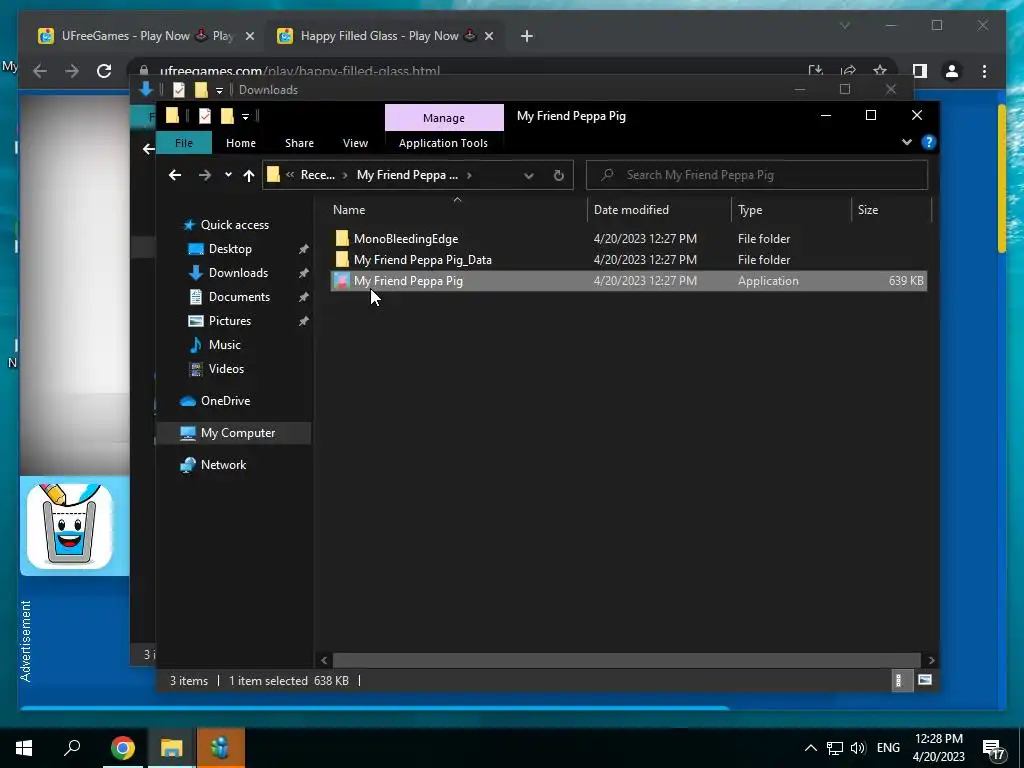Open Chrome three-dot menu
The height and width of the screenshot is (768, 1024).
click(x=984, y=71)
